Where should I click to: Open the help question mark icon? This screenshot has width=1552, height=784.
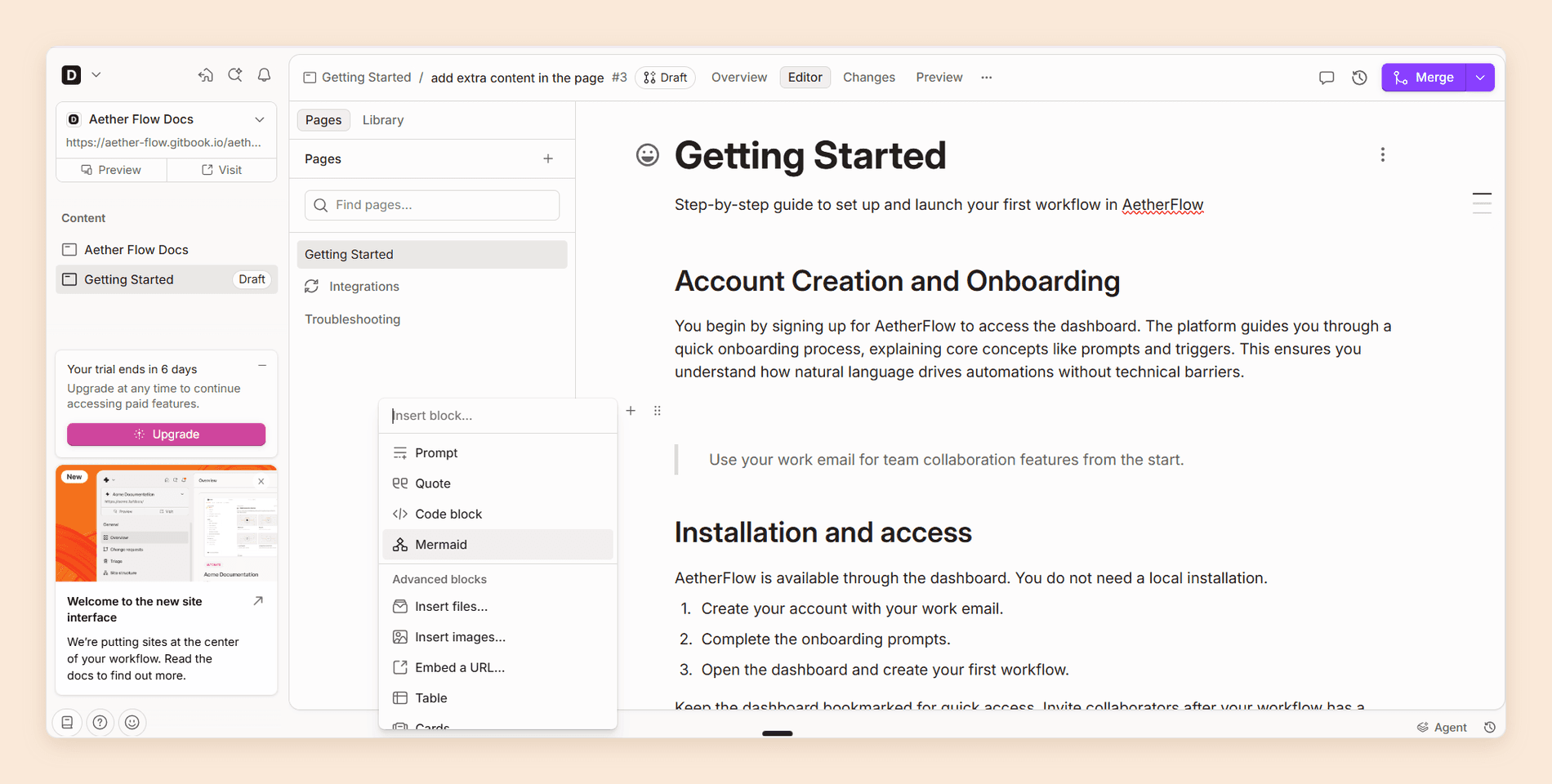[100, 723]
